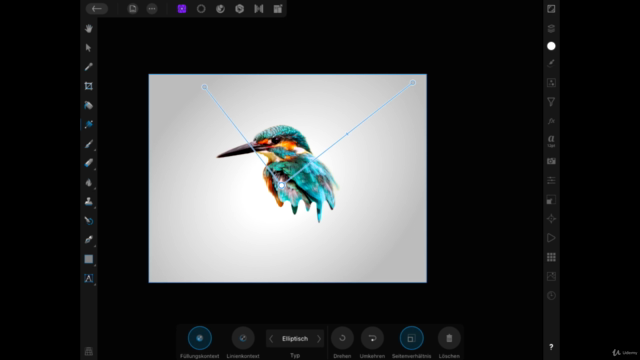Switch to the purple Photo persona
The width and height of the screenshot is (640, 360).
coord(182,9)
